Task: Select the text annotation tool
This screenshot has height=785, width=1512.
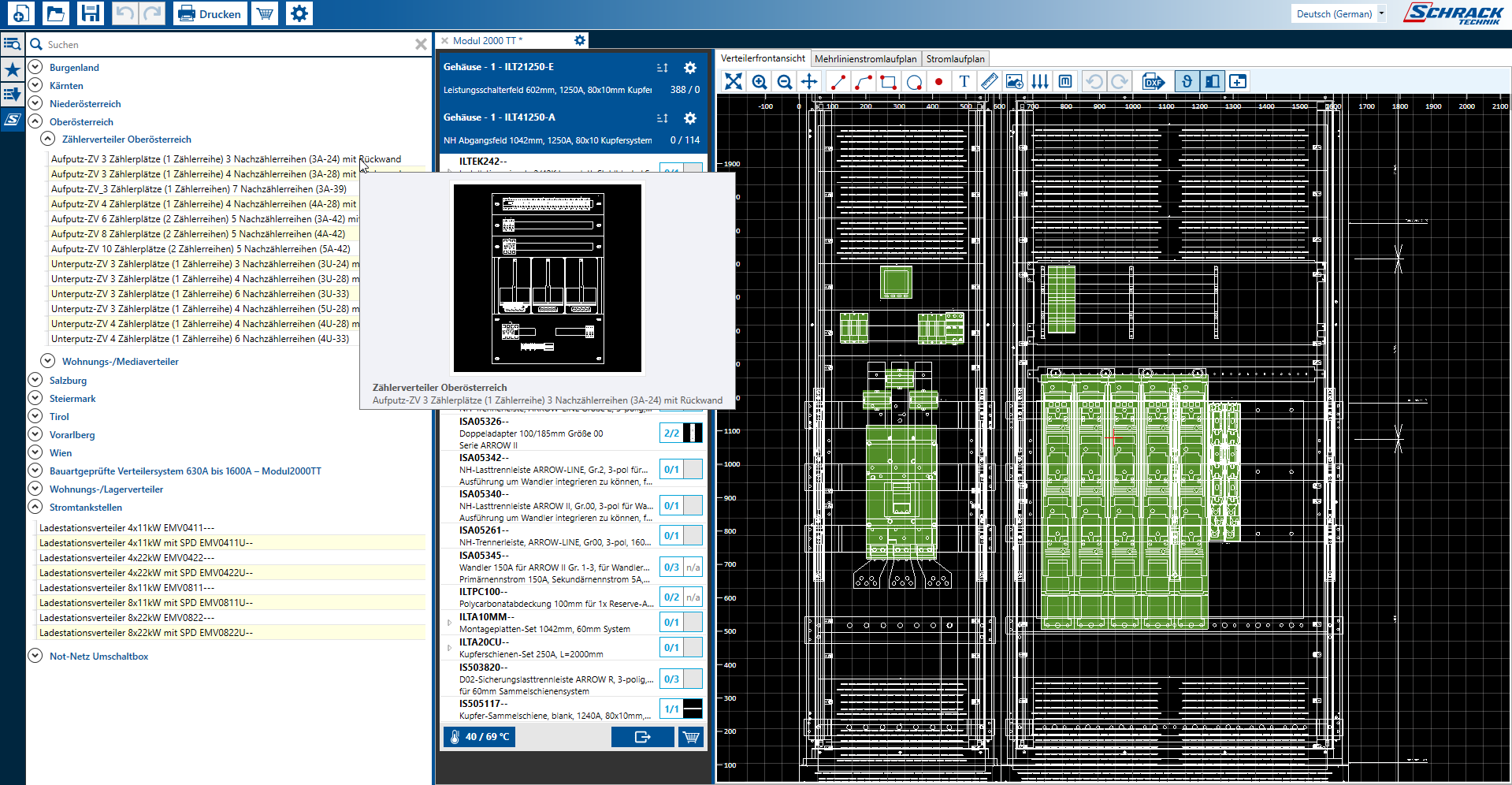Action: 964,81
